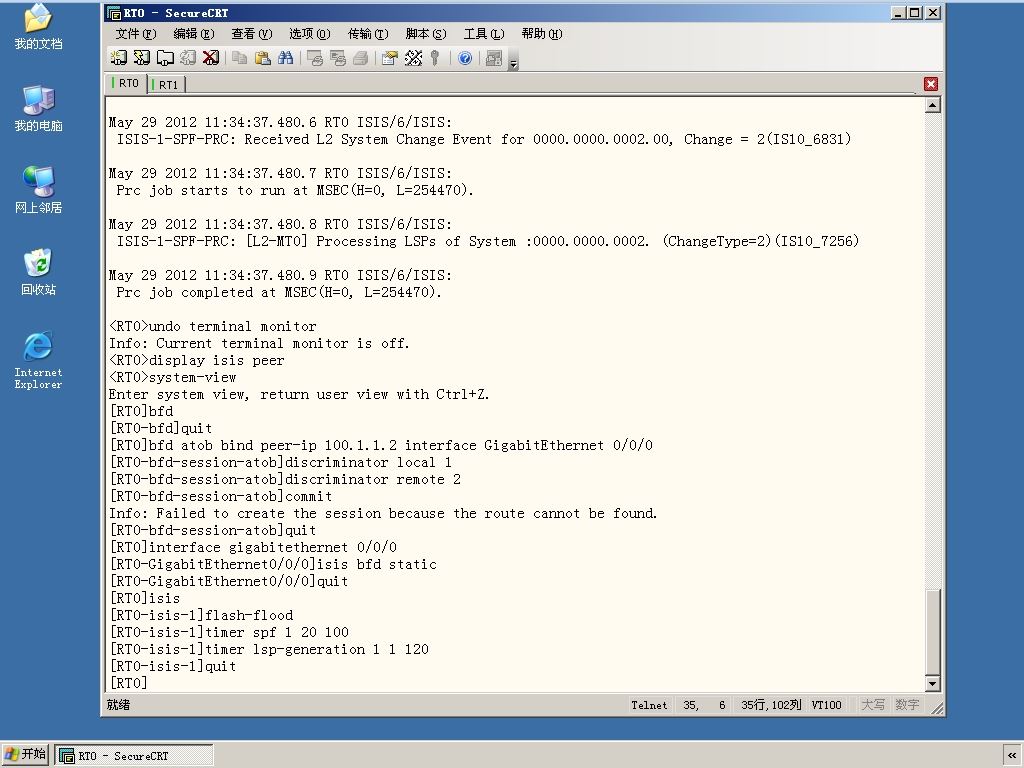Click the 'flash-flood' command line

(201, 615)
